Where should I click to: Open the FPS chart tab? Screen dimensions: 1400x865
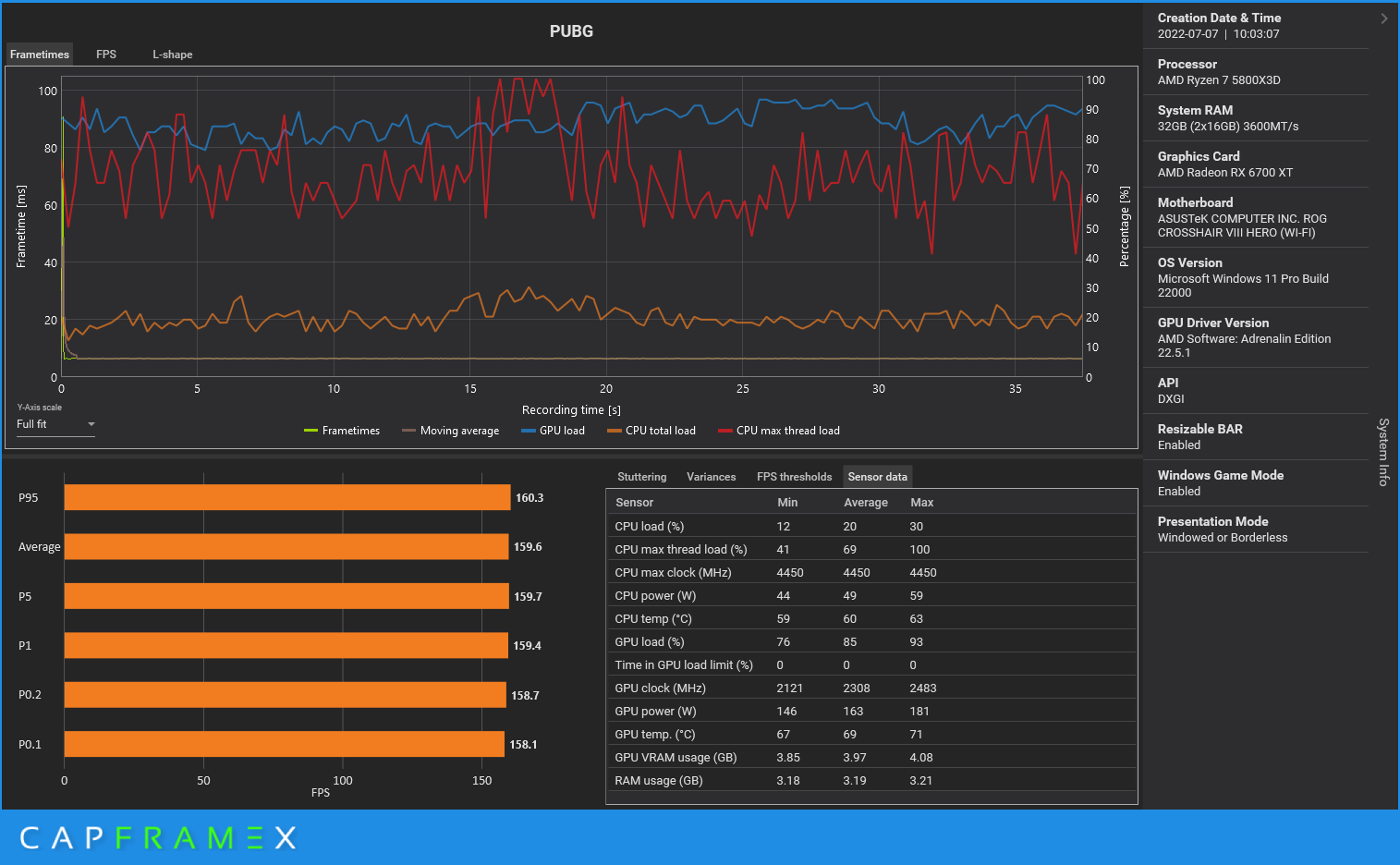(x=106, y=55)
